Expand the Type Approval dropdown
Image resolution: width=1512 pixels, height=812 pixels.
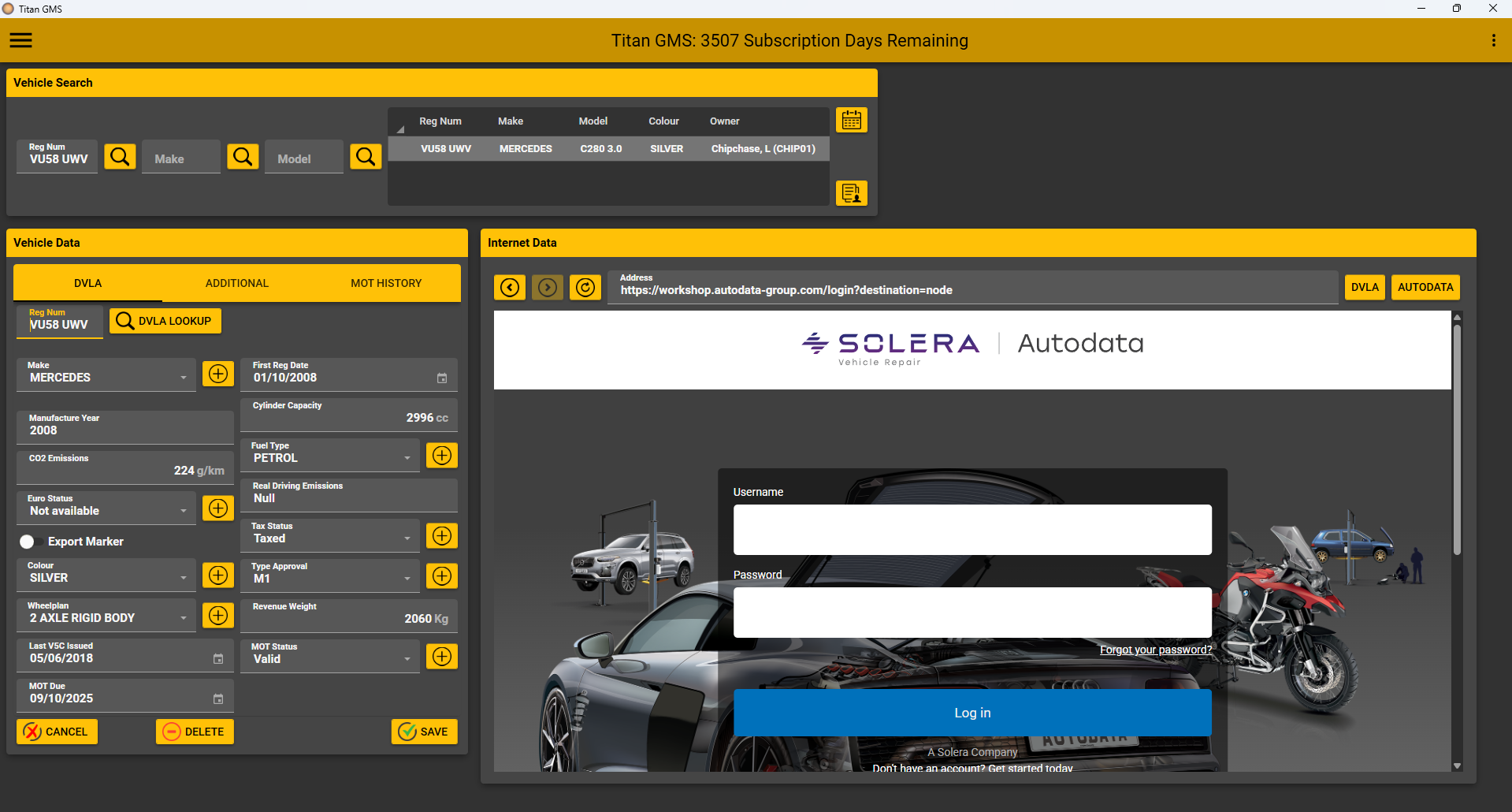(x=407, y=579)
